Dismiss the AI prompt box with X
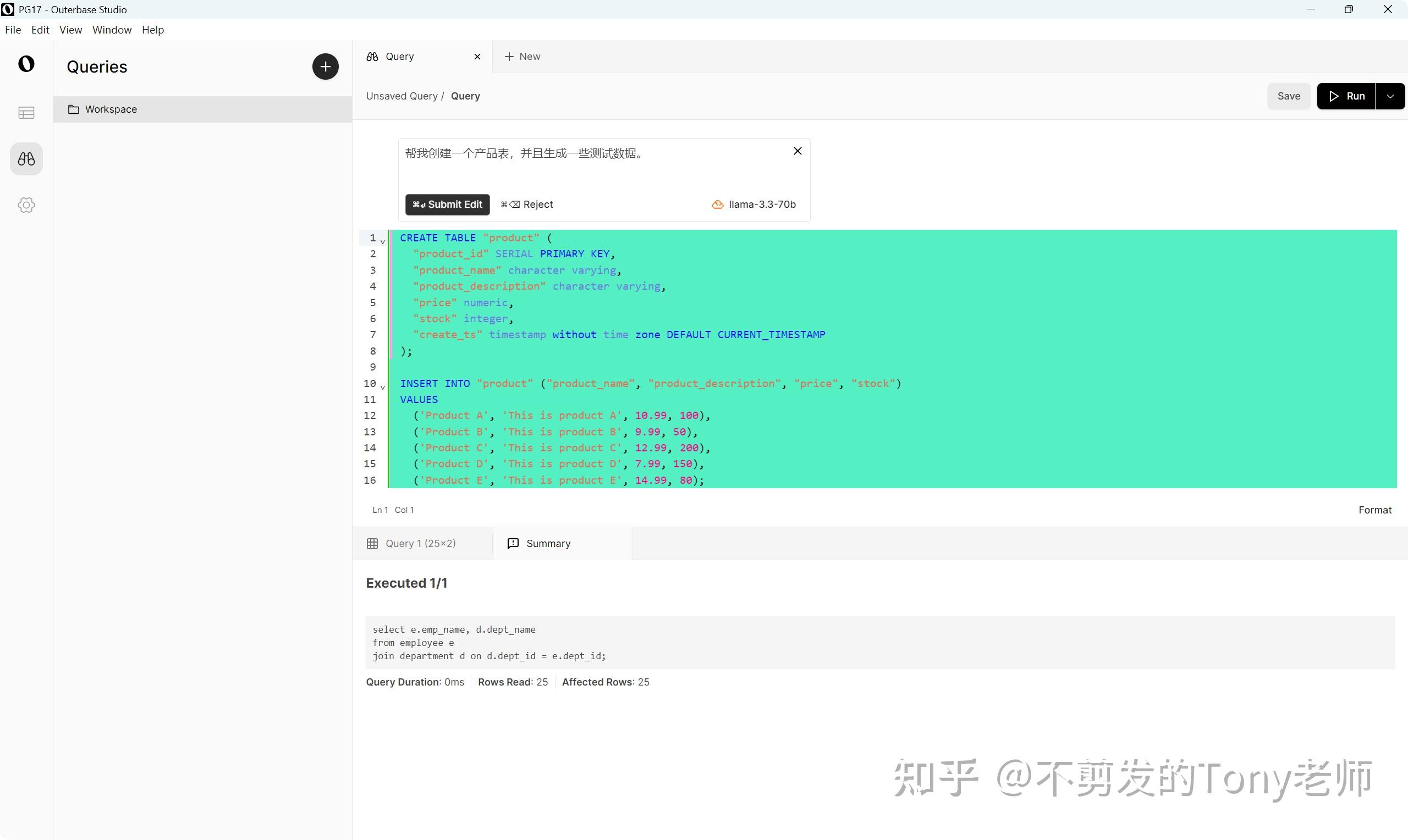The image size is (1408, 840). pos(797,151)
